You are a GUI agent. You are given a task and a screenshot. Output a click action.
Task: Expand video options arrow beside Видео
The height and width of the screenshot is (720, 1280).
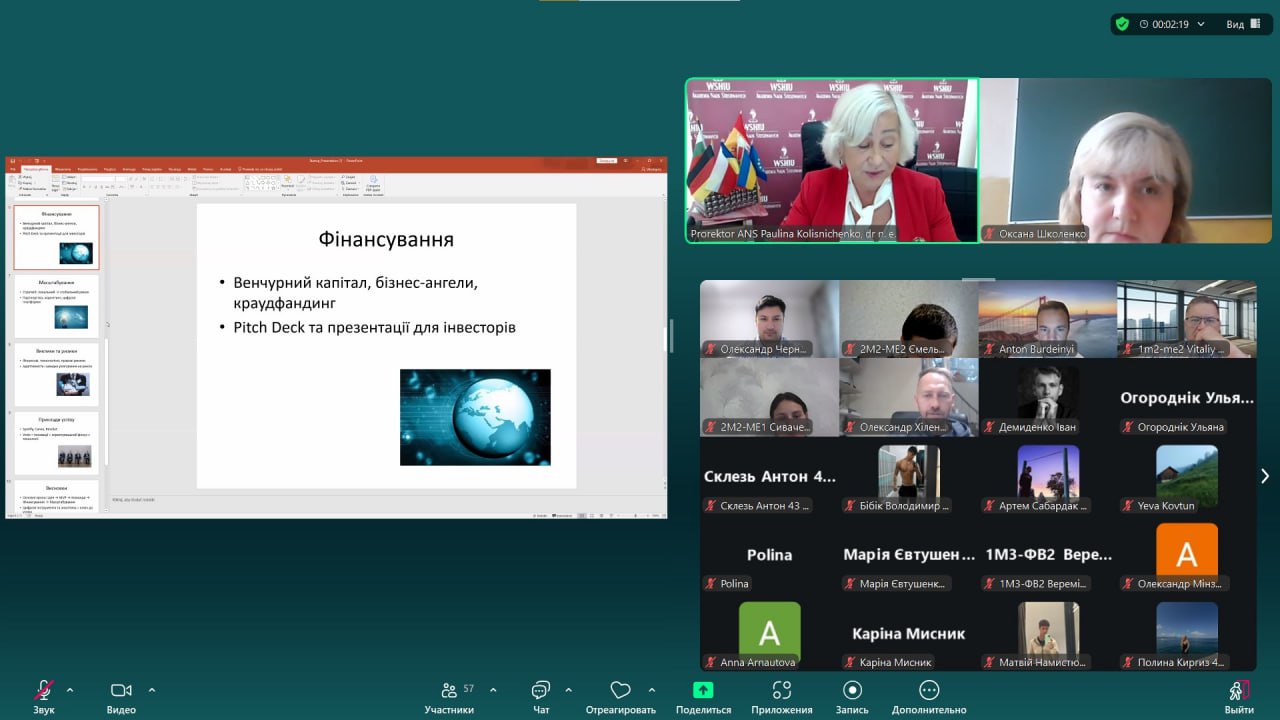tap(152, 690)
